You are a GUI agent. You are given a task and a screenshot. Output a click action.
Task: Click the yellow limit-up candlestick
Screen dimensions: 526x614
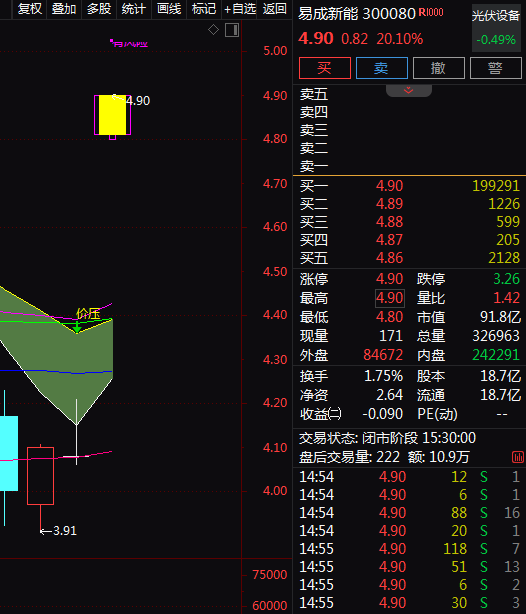[x=112, y=115]
